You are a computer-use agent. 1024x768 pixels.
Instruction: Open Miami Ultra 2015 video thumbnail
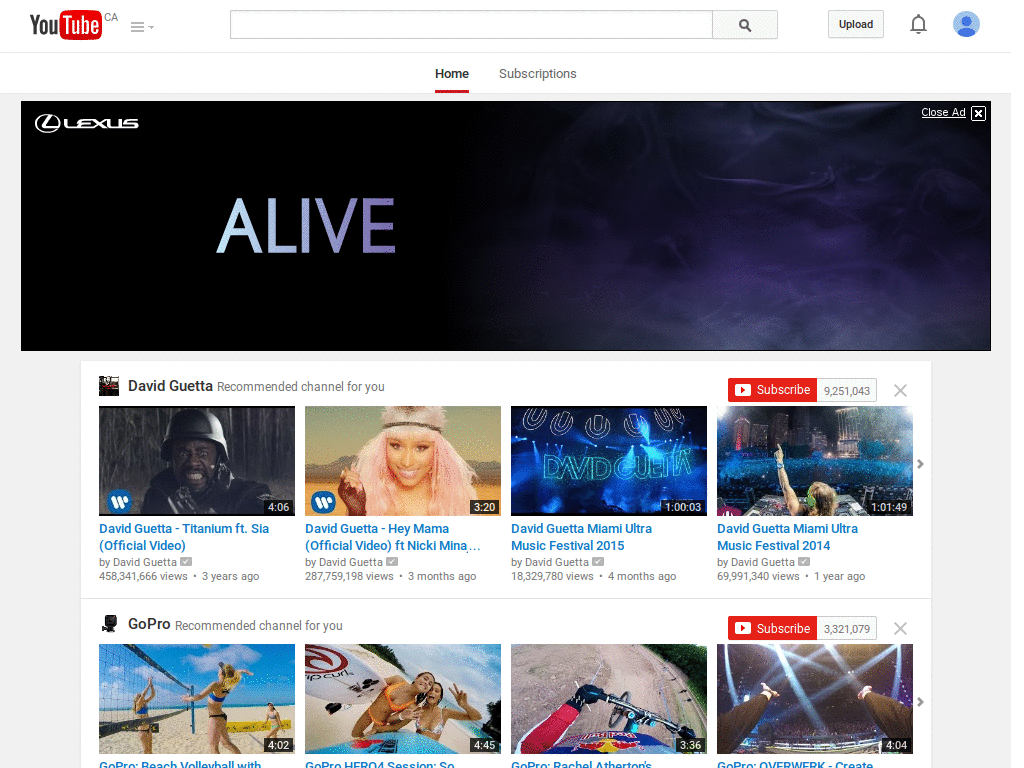click(x=609, y=461)
